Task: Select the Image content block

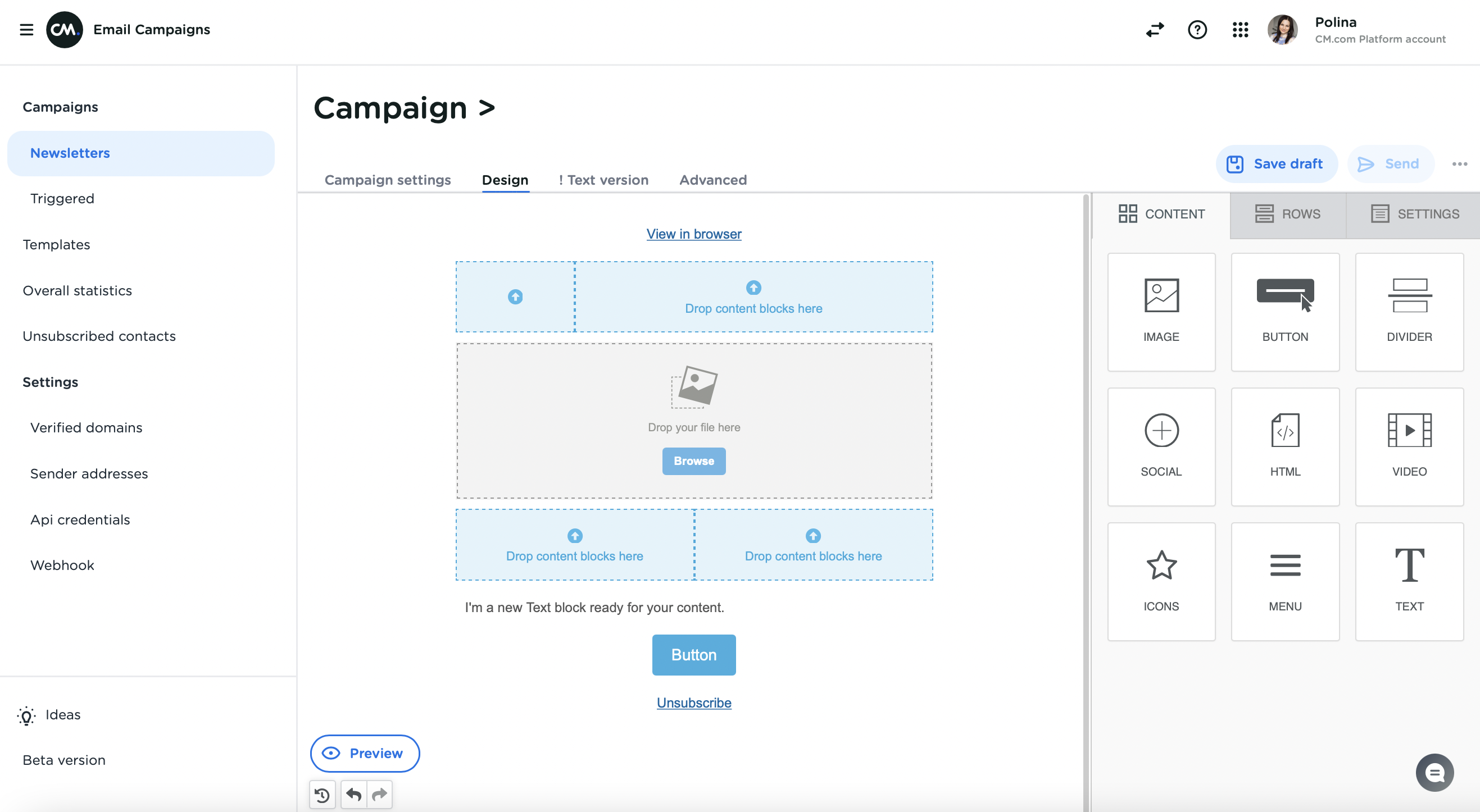Action: [x=1161, y=312]
